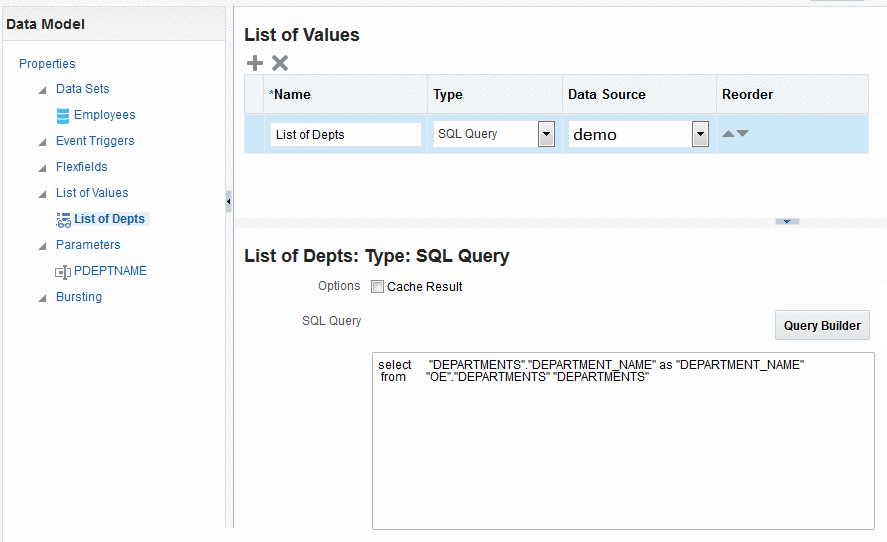This screenshot has width=887, height=542.
Task: Collapse the List of Values tree node
Action: [x=42, y=194]
